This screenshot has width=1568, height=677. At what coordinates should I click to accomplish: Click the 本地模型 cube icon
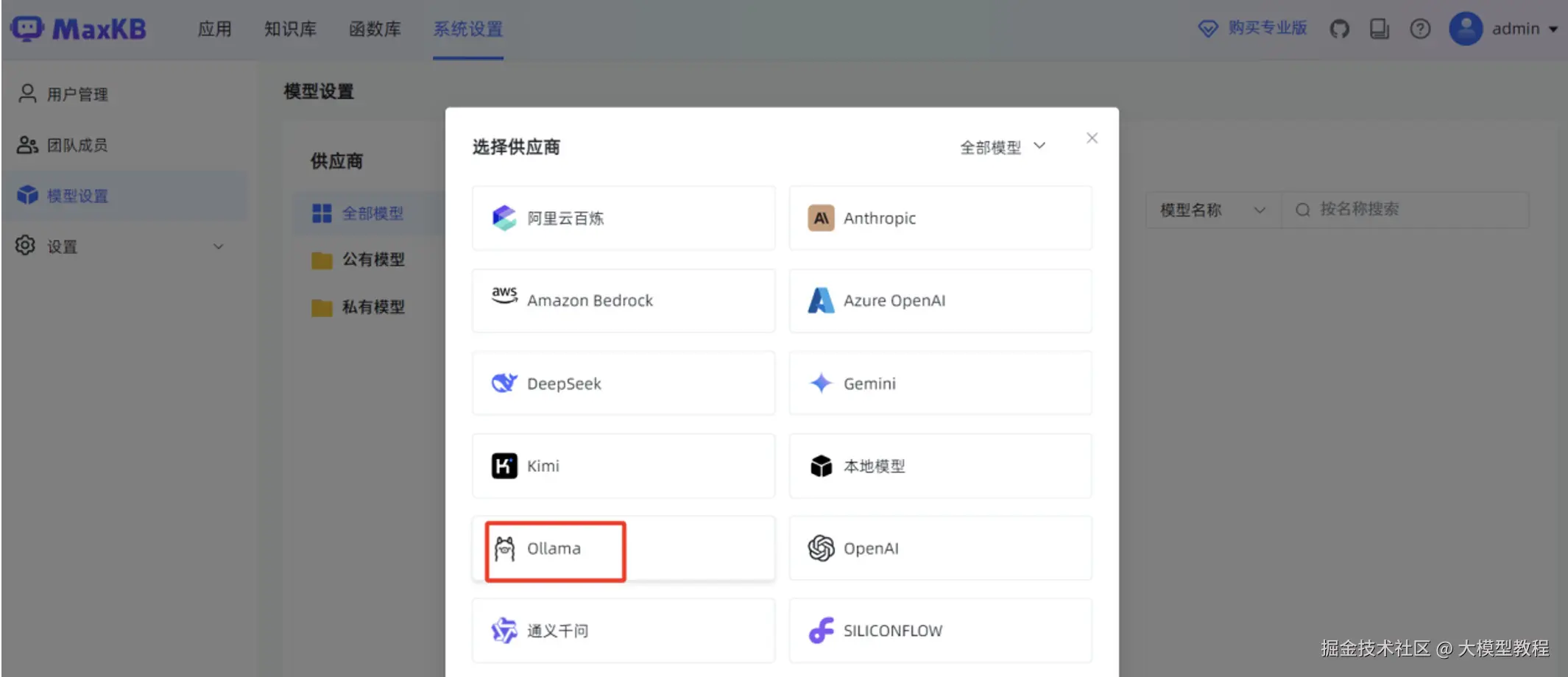pyautogui.click(x=821, y=466)
